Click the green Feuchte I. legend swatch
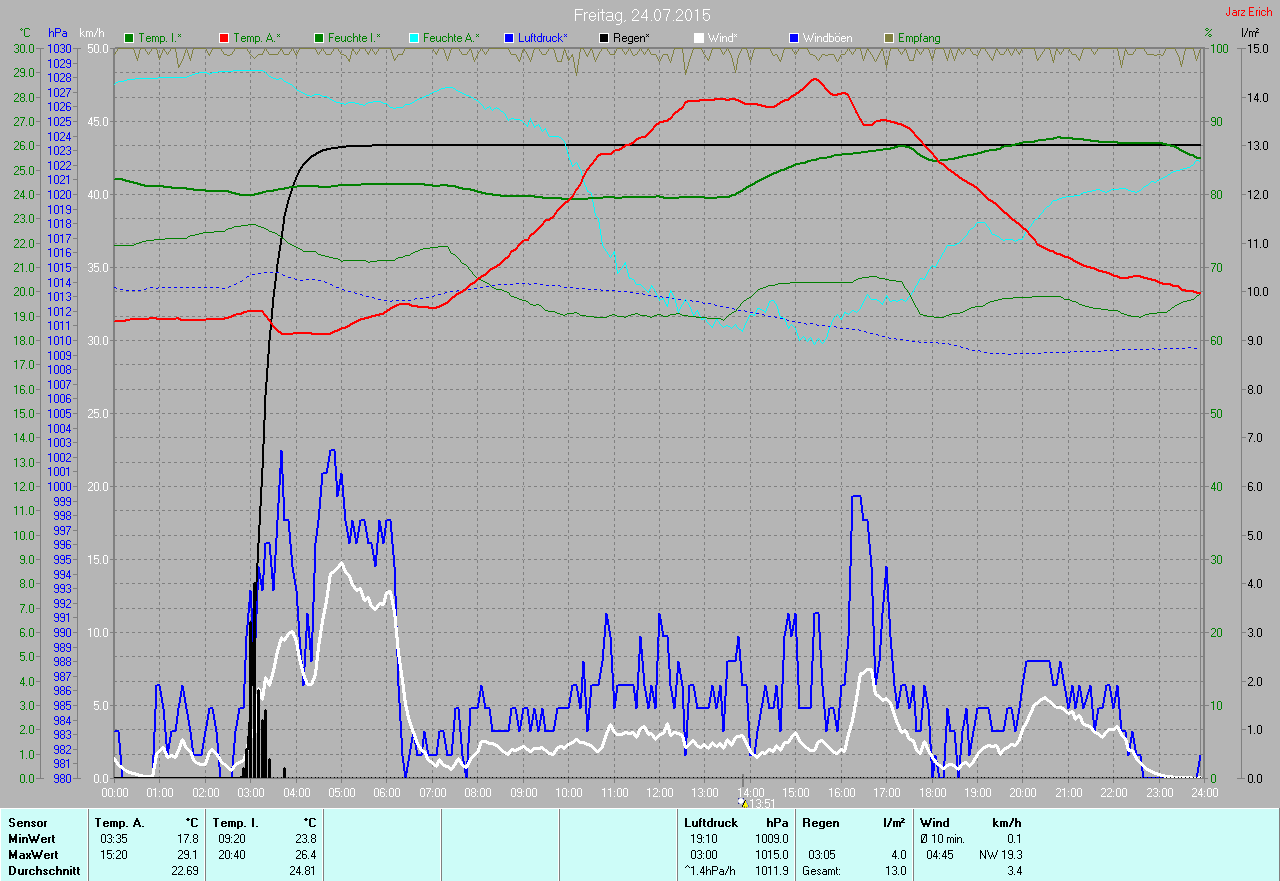 319,38
